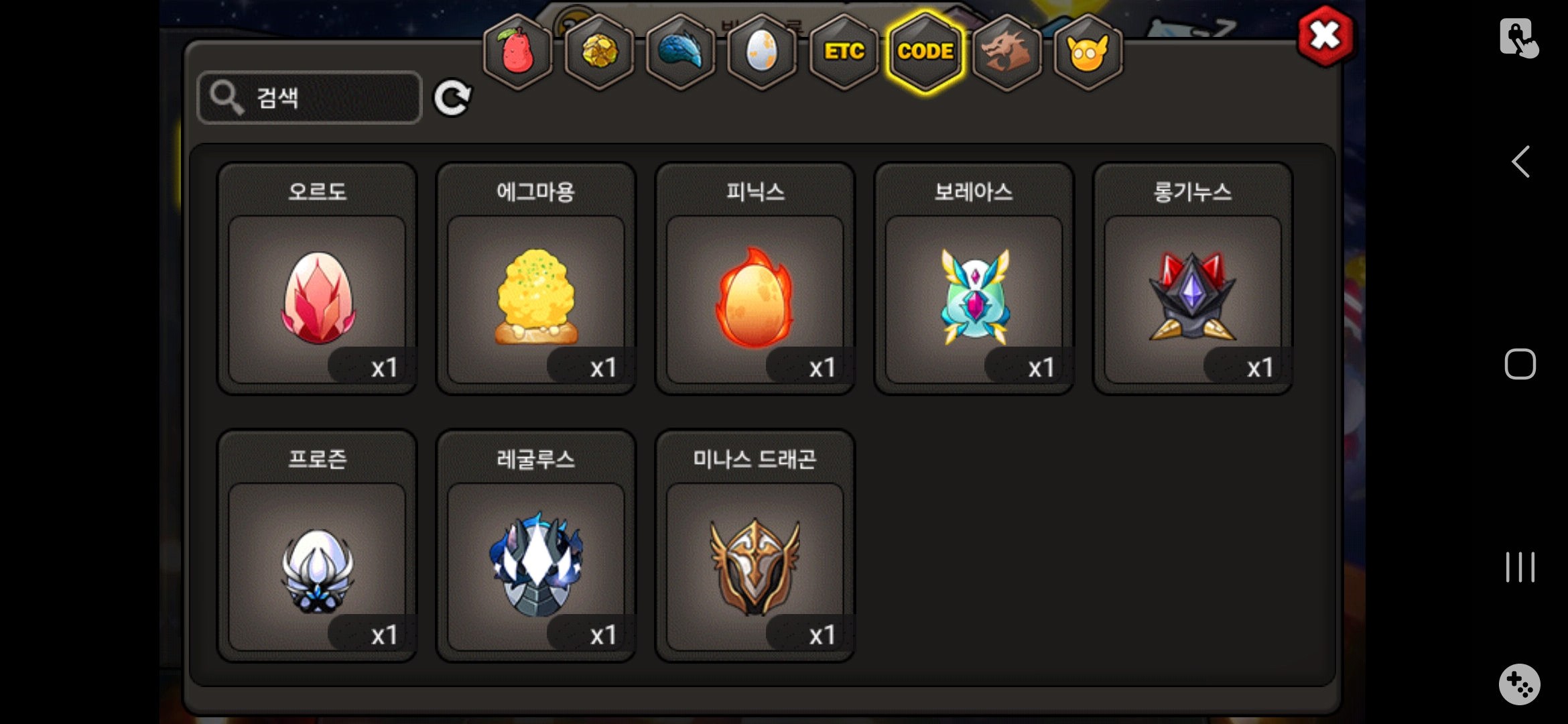This screenshot has height=724, width=1568.
Task: Click the search field labeled 검색
Action: click(310, 98)
